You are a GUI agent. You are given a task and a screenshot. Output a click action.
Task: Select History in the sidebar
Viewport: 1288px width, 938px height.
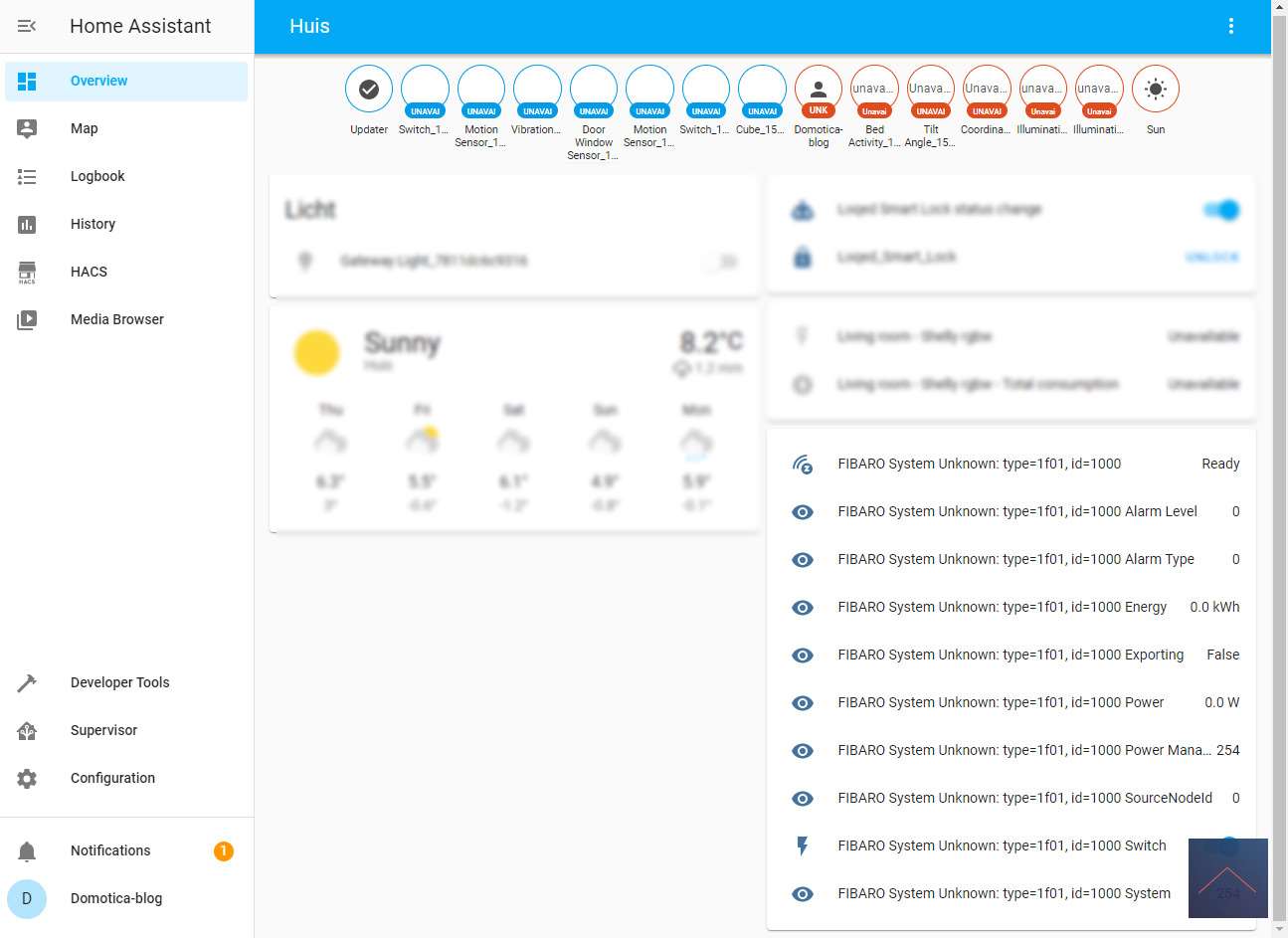click(x=92, y=224)
